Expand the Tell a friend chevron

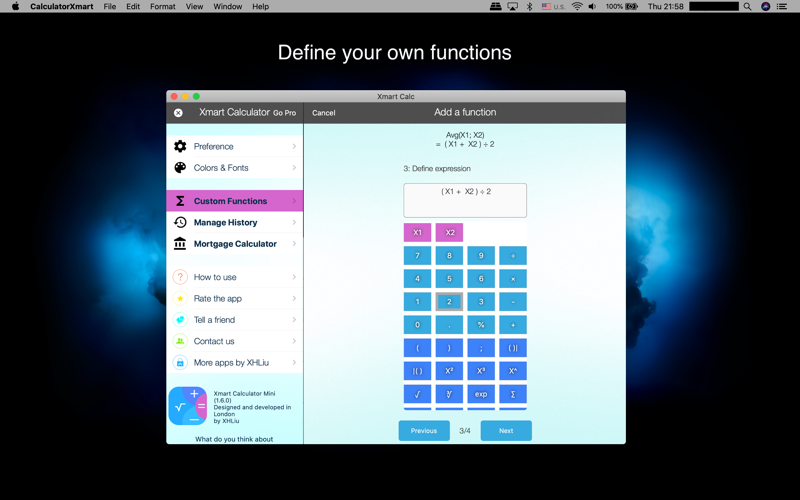294,320
